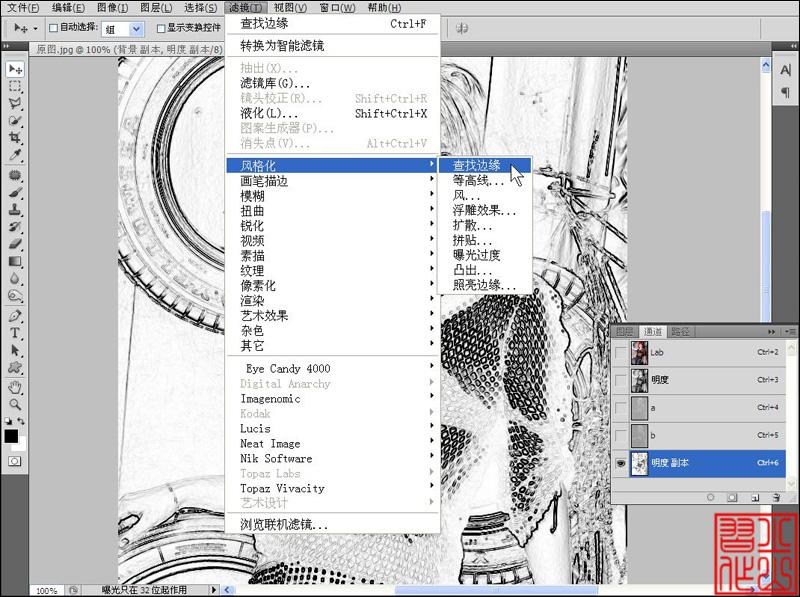Click the black foreground color swatch
The height and width of the screenshot is (597, 800).
[x=11, y=436]
